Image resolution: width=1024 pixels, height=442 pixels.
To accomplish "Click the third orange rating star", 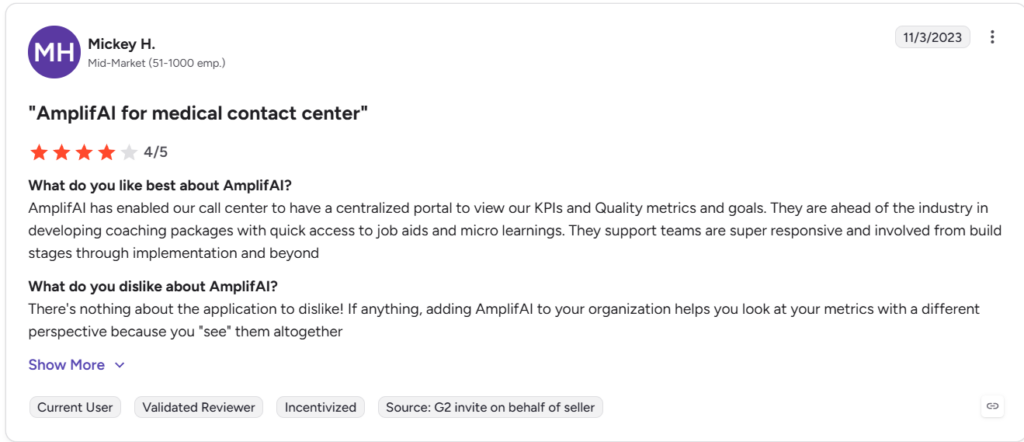I will click(84, 153).
